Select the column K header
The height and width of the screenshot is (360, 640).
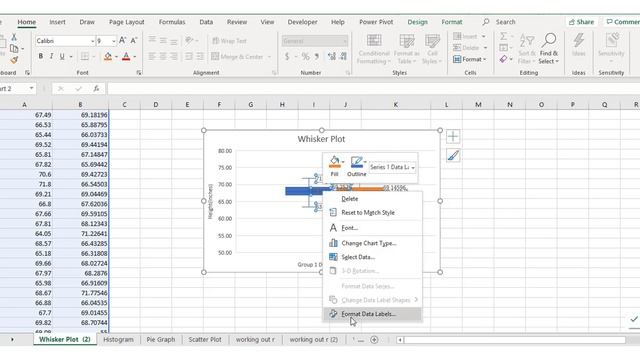tap(396, 105)
